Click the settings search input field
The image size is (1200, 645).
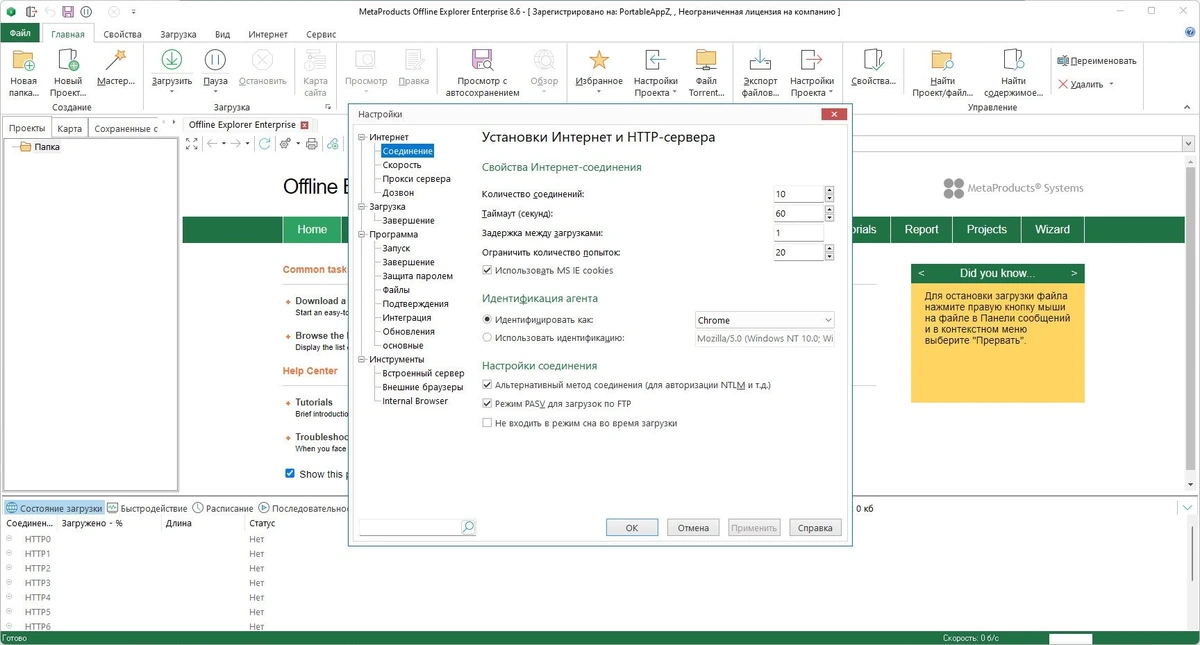coord(410,527)
